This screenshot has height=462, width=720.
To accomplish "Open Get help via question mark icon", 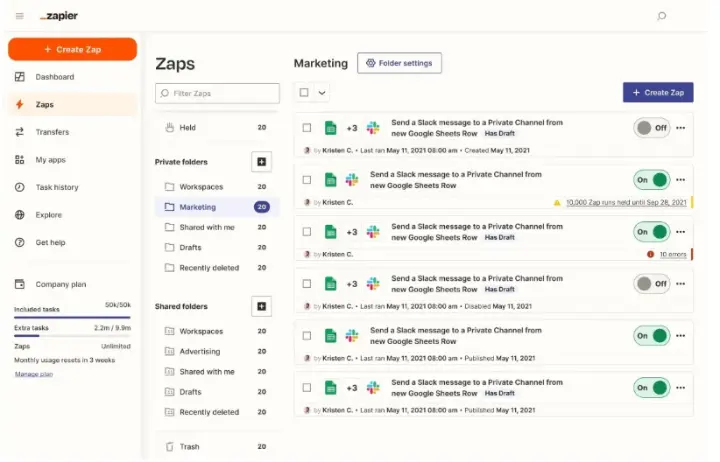I will click(19, 242).
